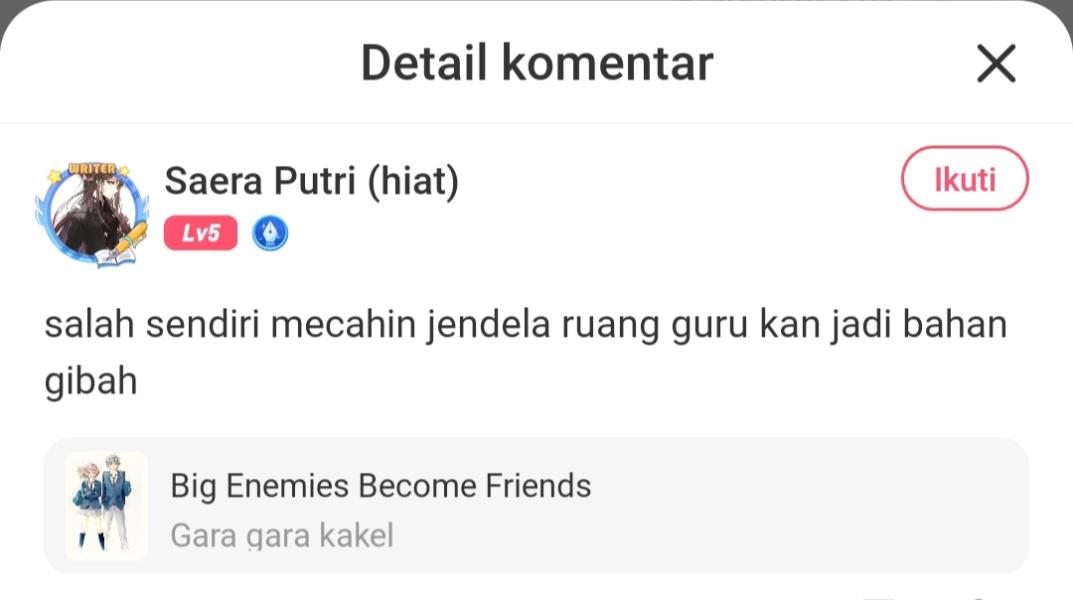The height and width of the screenshot is (600, 1073).
Task: Tap the (hiat) suffix of the username
Action: tap(413, 182)
